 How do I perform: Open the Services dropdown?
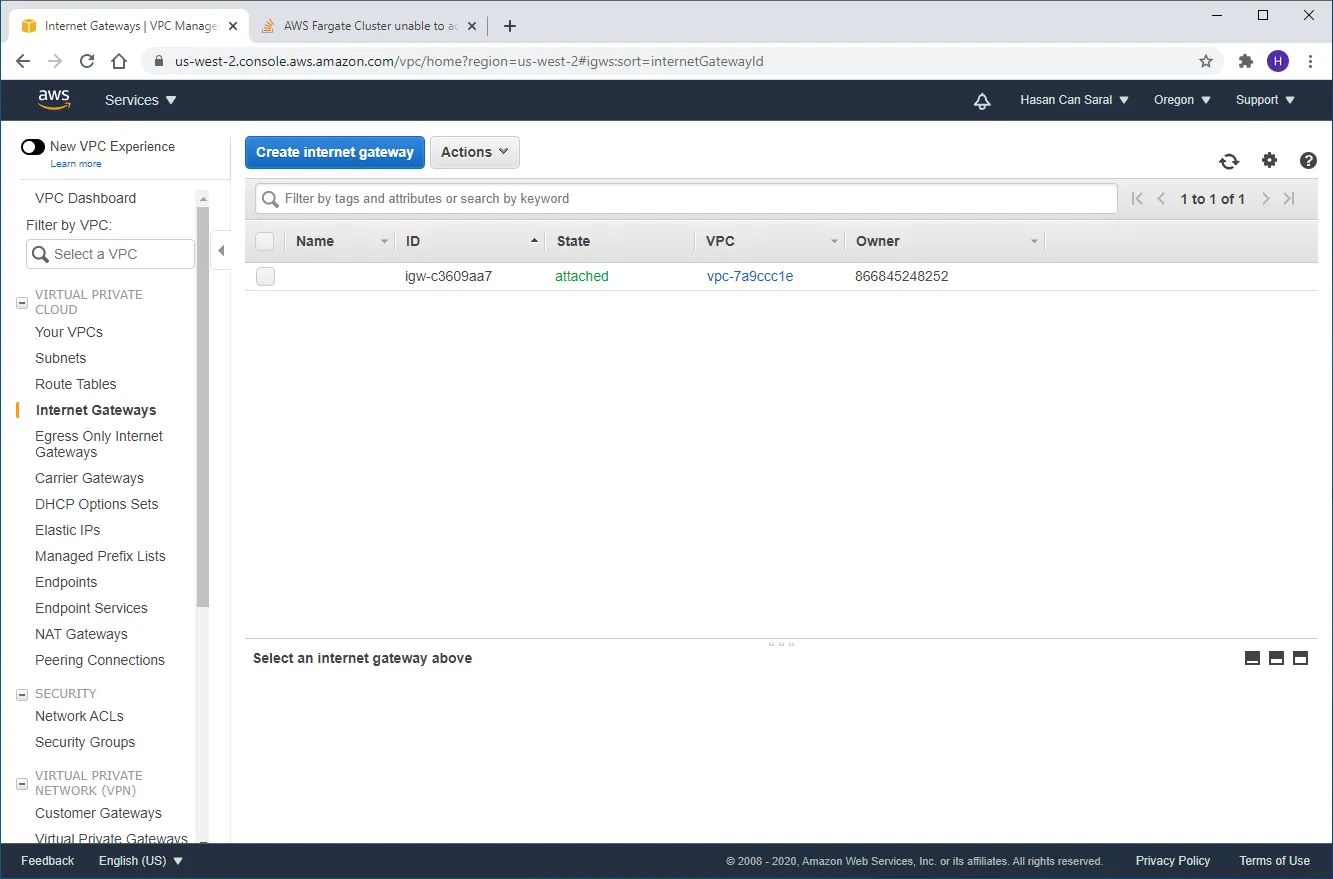pos(141,100)
